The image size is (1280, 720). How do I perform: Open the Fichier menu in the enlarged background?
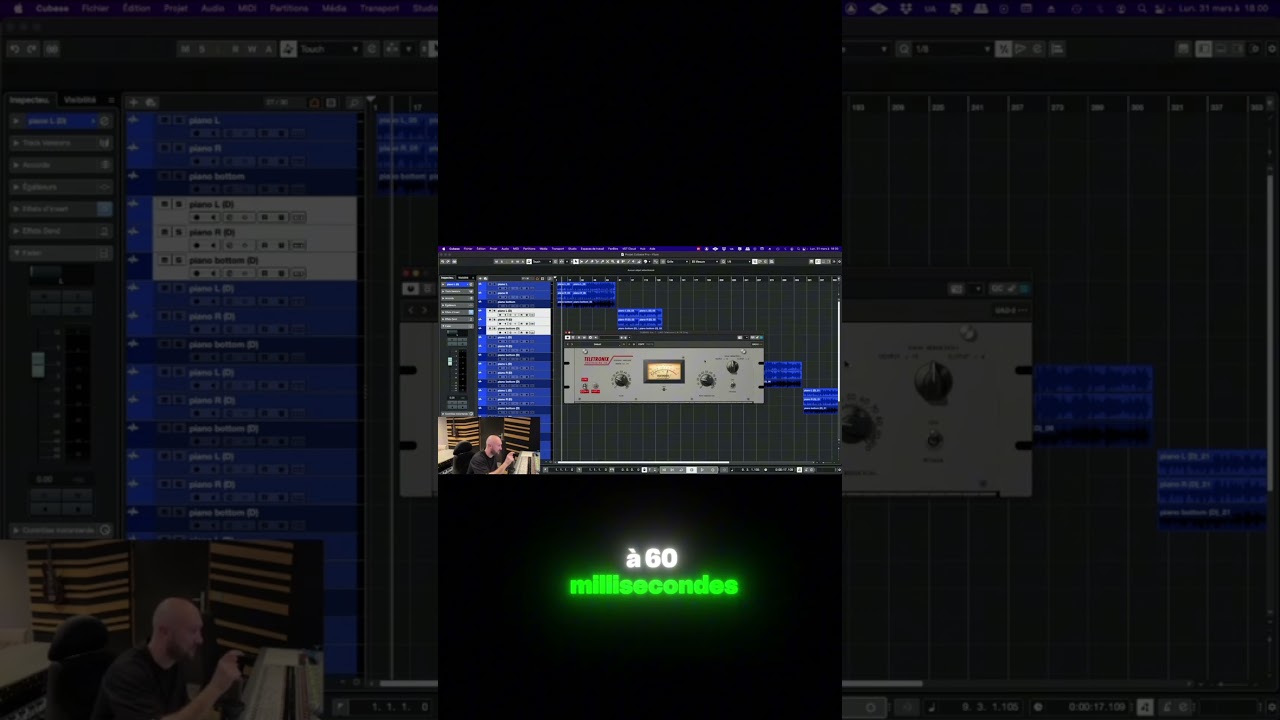point(95,8)
